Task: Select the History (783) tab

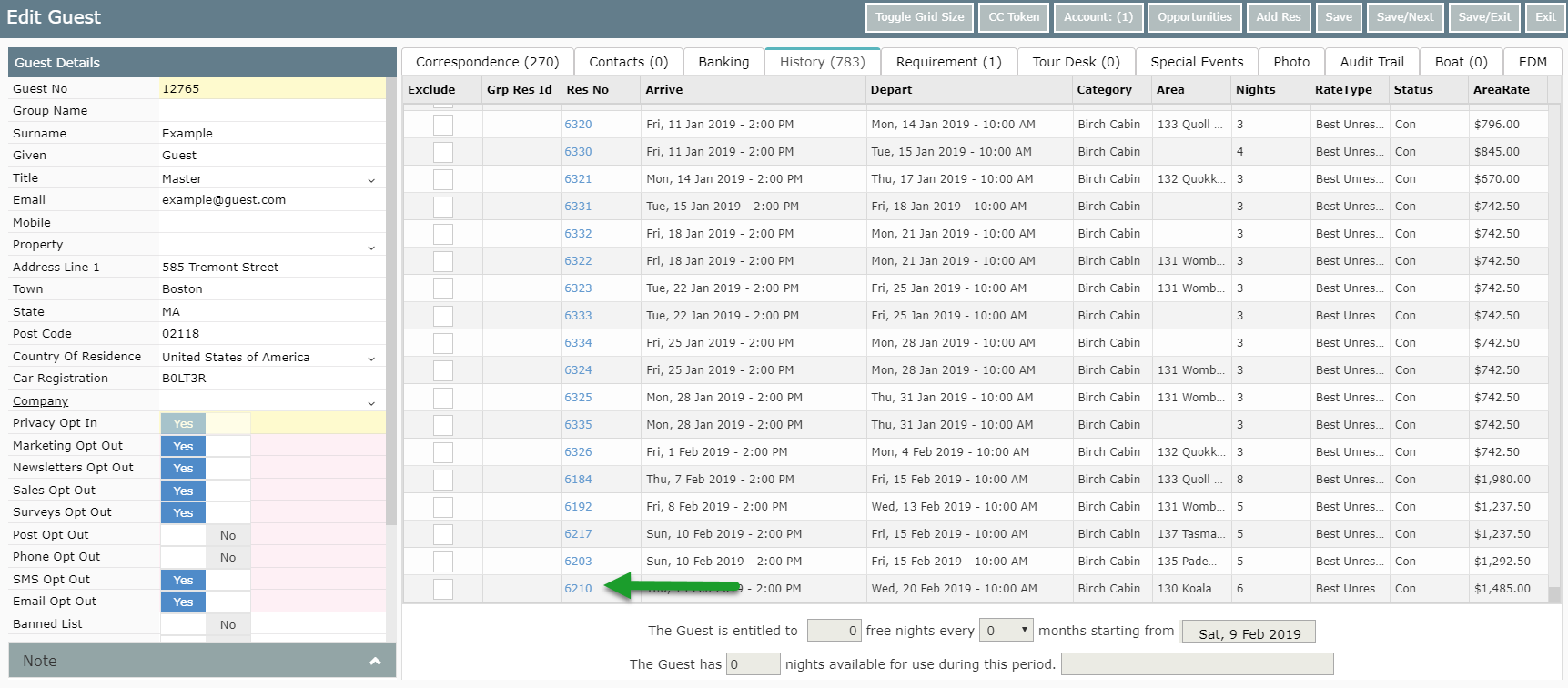Action: point(822,62)
